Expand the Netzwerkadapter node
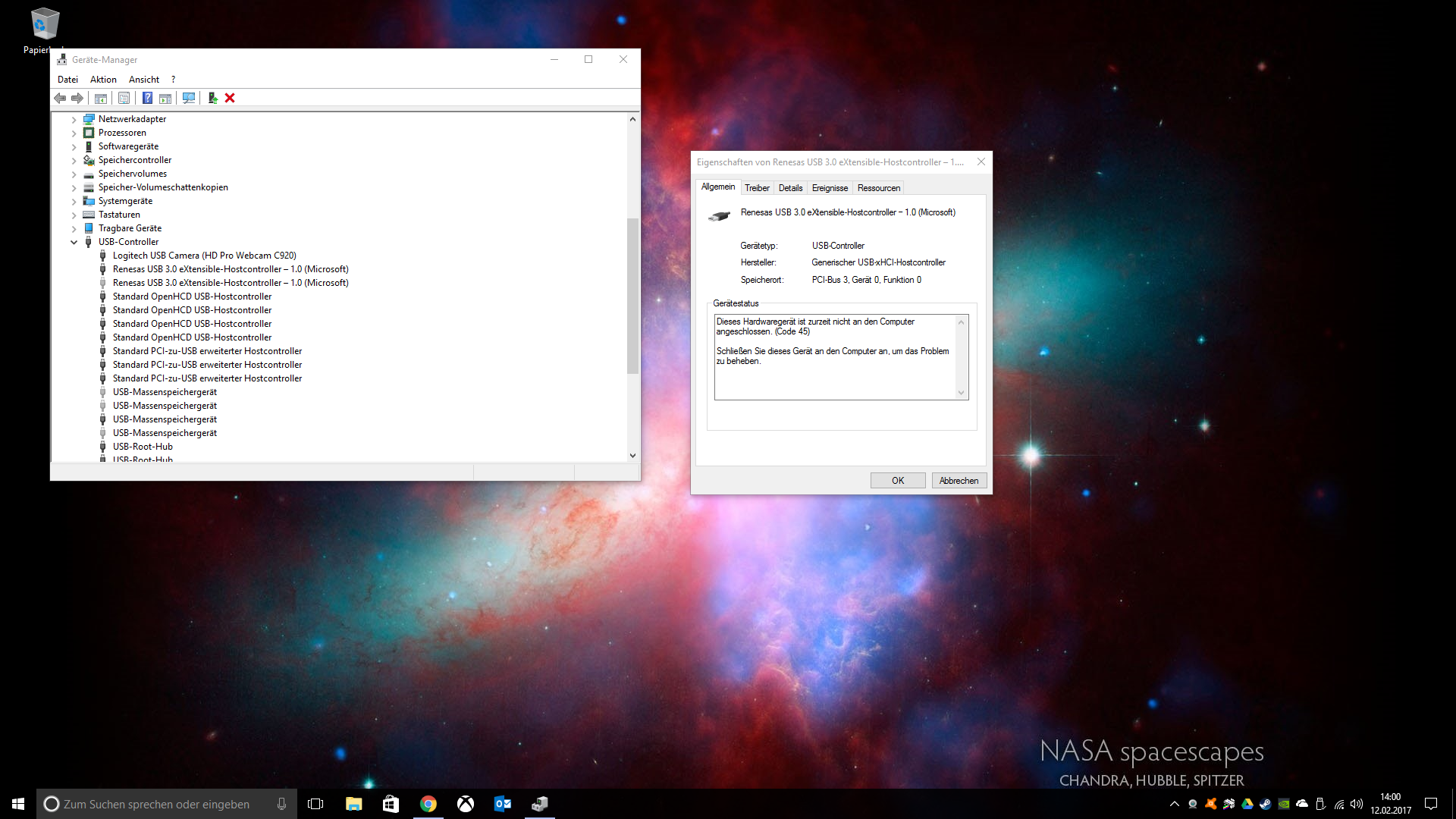Viewport: 1456px width, 819px height. pos(74,120)
